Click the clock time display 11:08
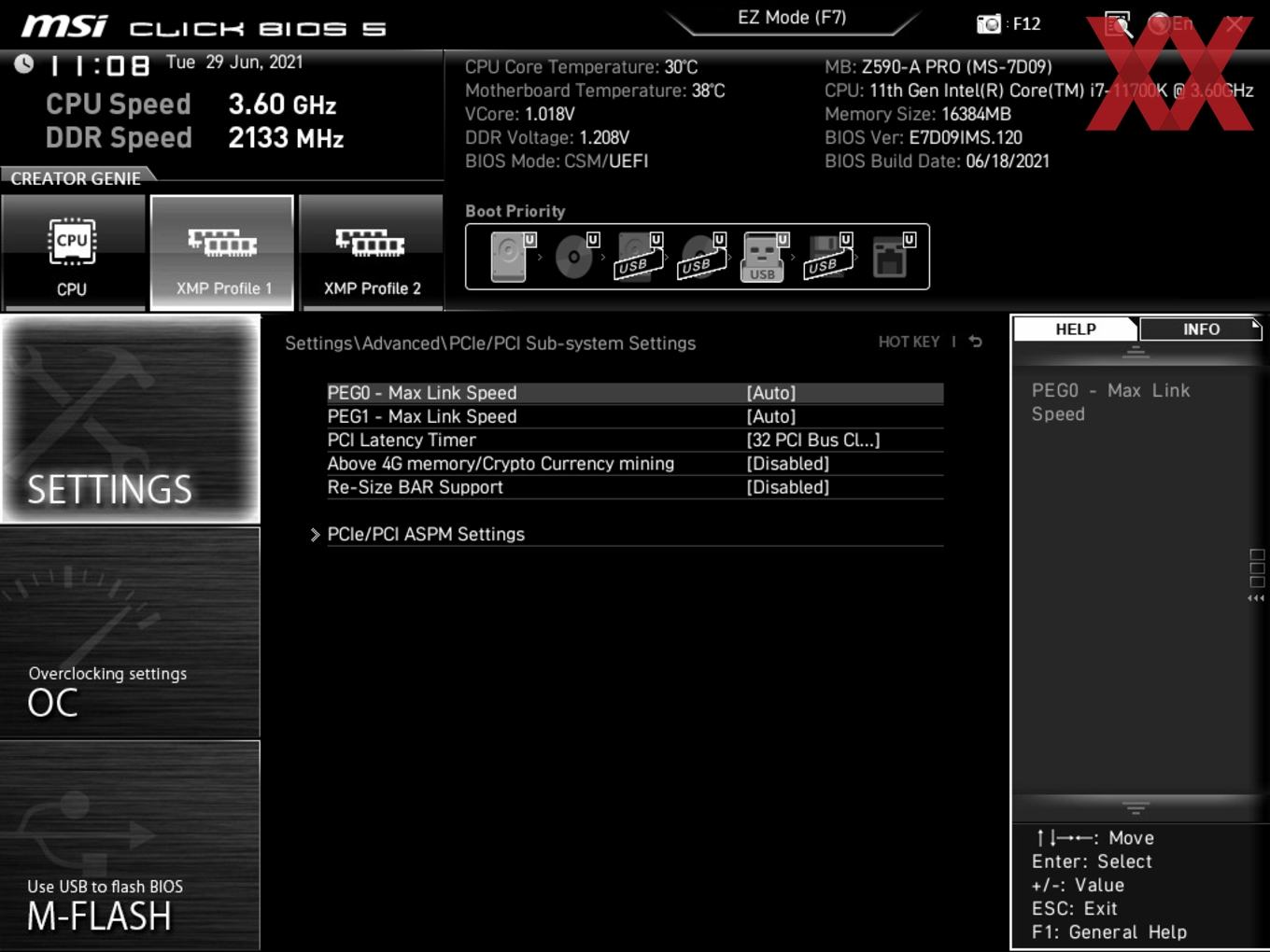1270x952 pixels. point(99,65)
